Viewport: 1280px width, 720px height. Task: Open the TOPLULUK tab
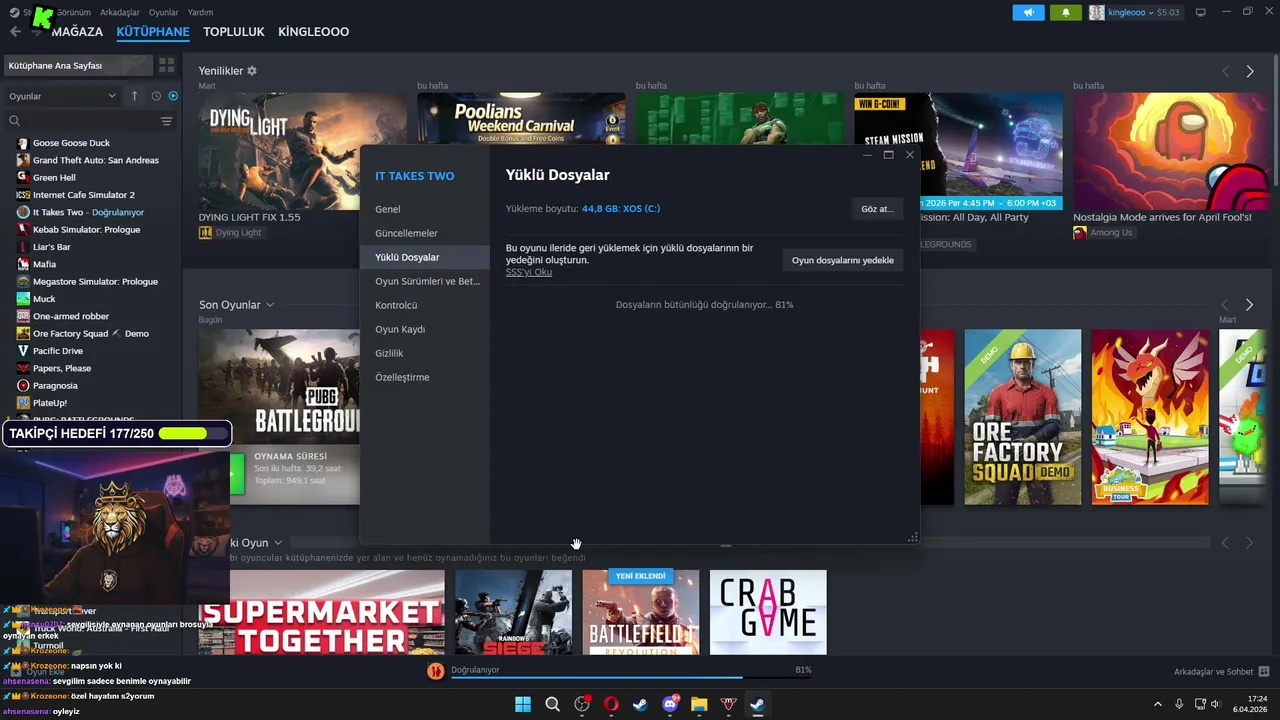(x=234, y=32)
